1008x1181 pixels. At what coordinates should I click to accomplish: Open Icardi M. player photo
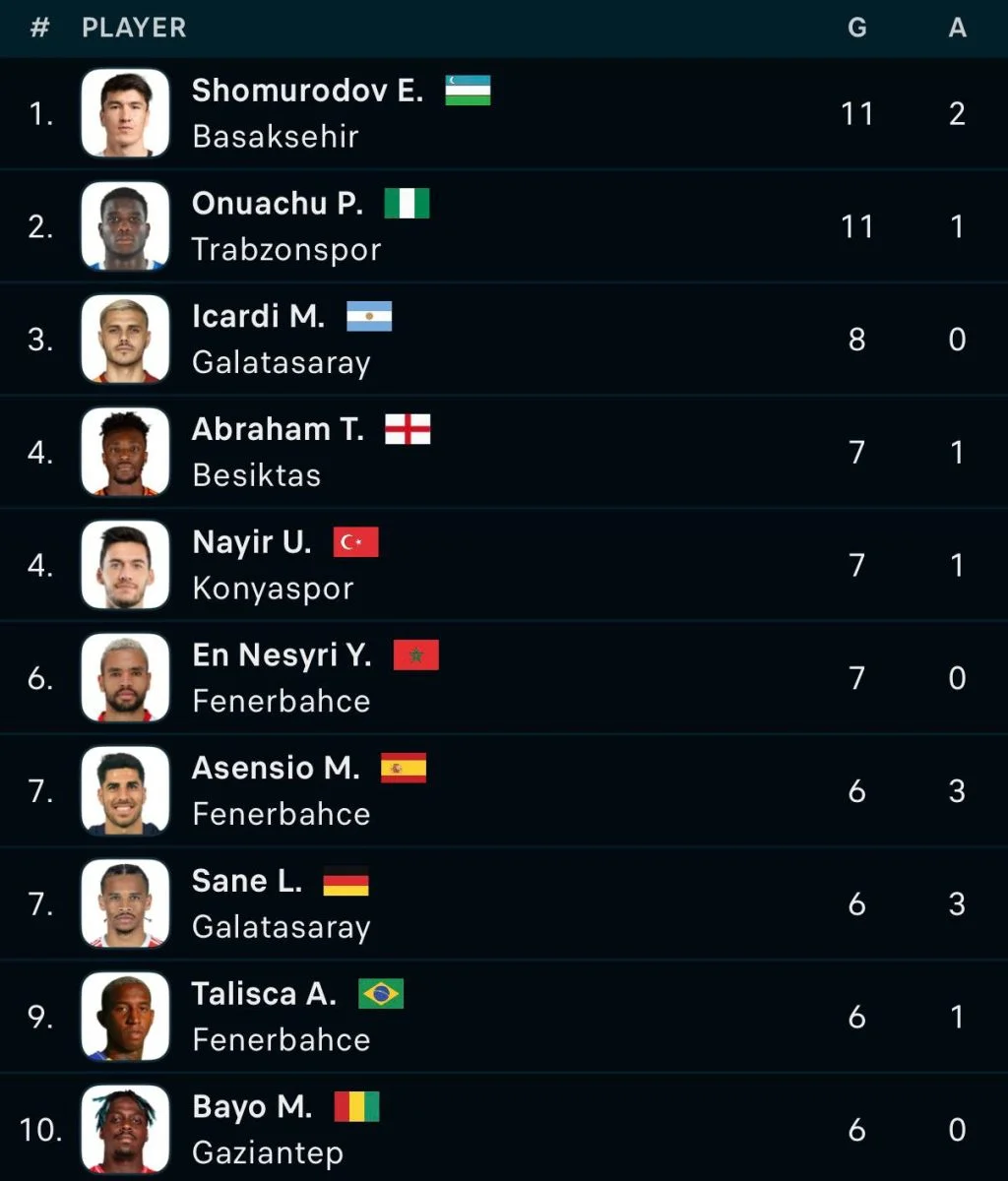pyautogui.click(x=125, y=340)
